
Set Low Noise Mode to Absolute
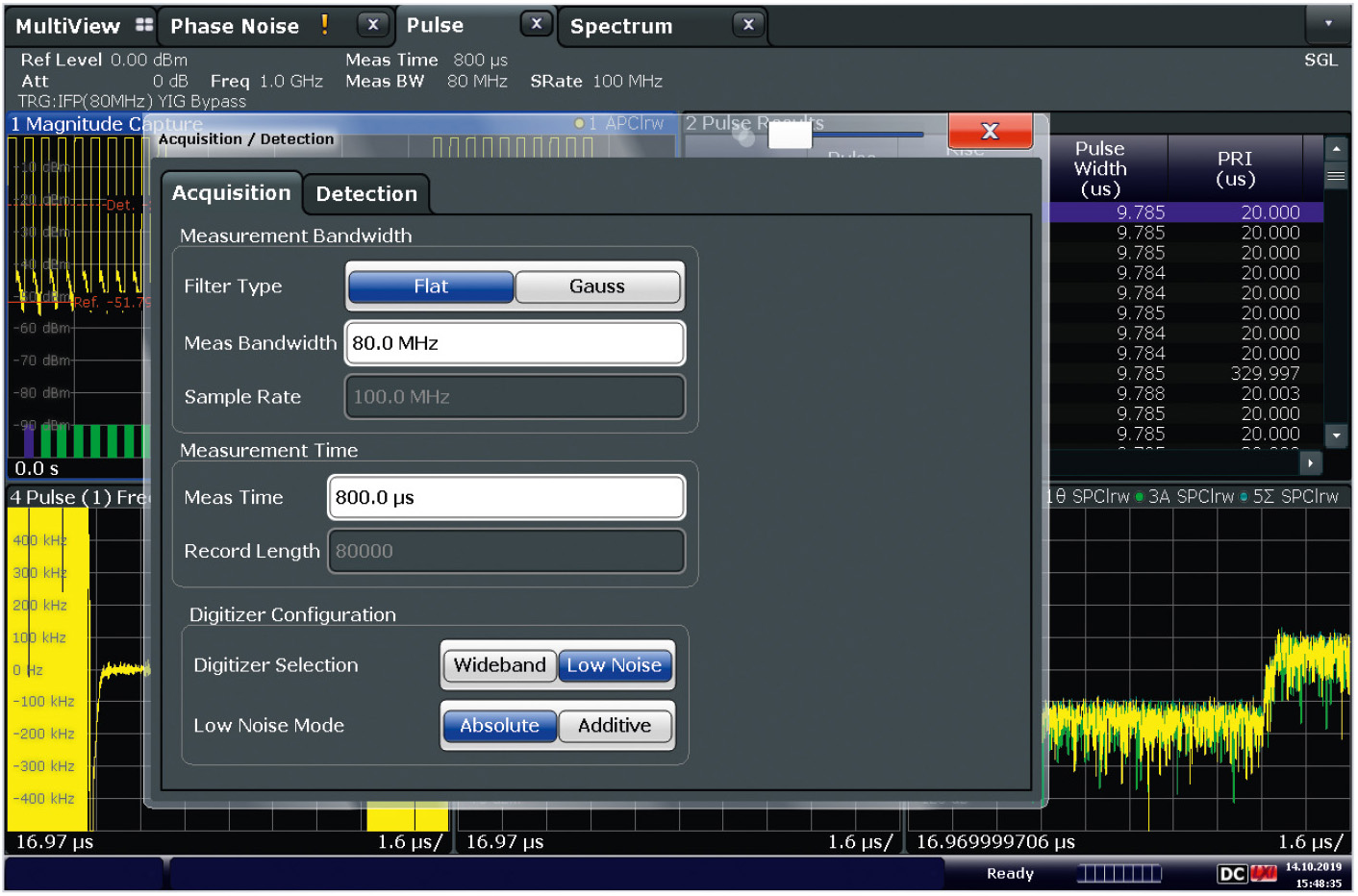click(499, 726)
